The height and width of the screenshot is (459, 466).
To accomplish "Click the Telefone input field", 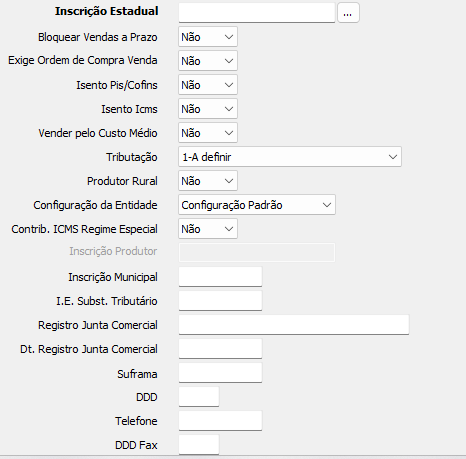I will tap(220, 421).
